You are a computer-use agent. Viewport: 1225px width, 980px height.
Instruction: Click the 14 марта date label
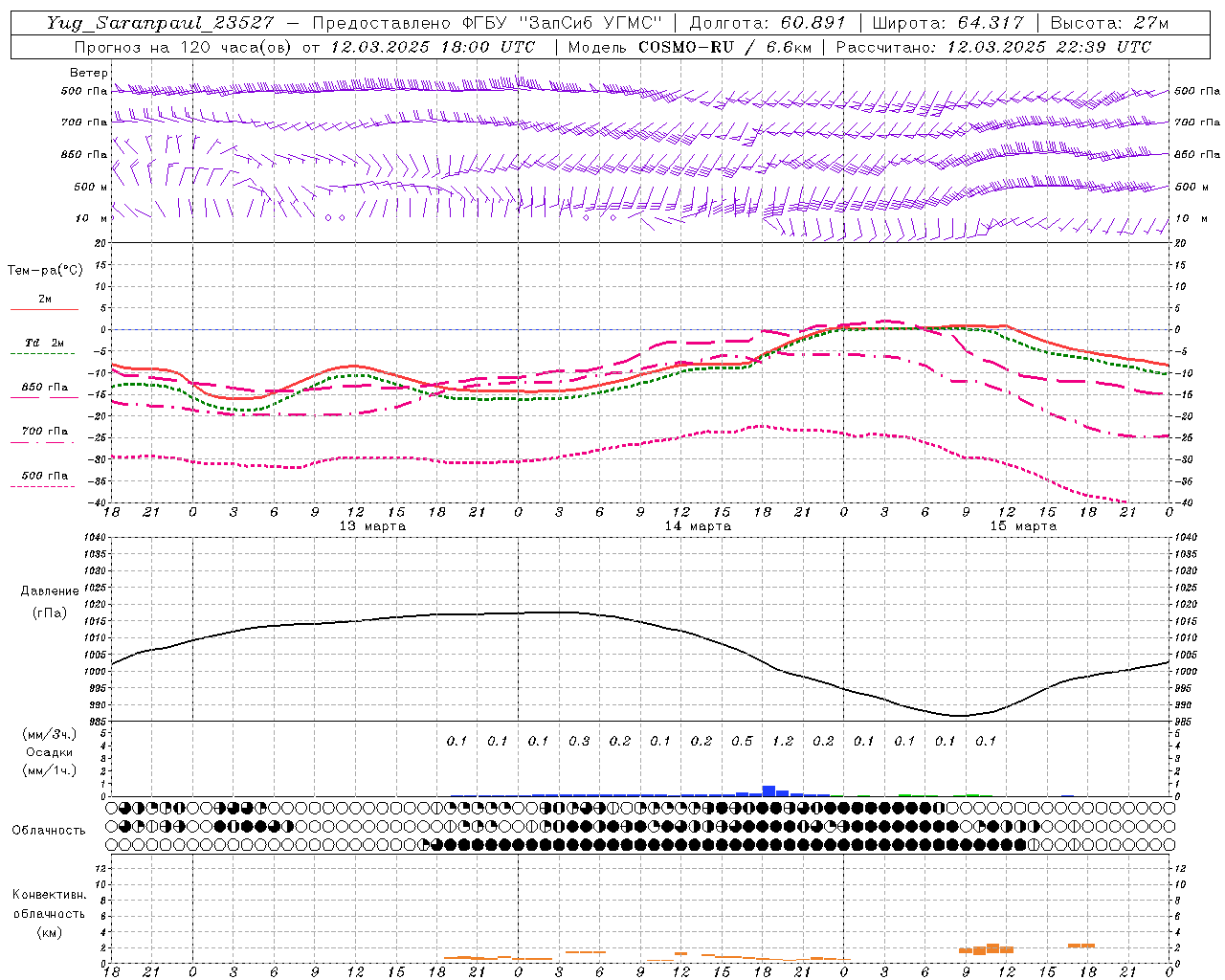(x=698, y=526)
